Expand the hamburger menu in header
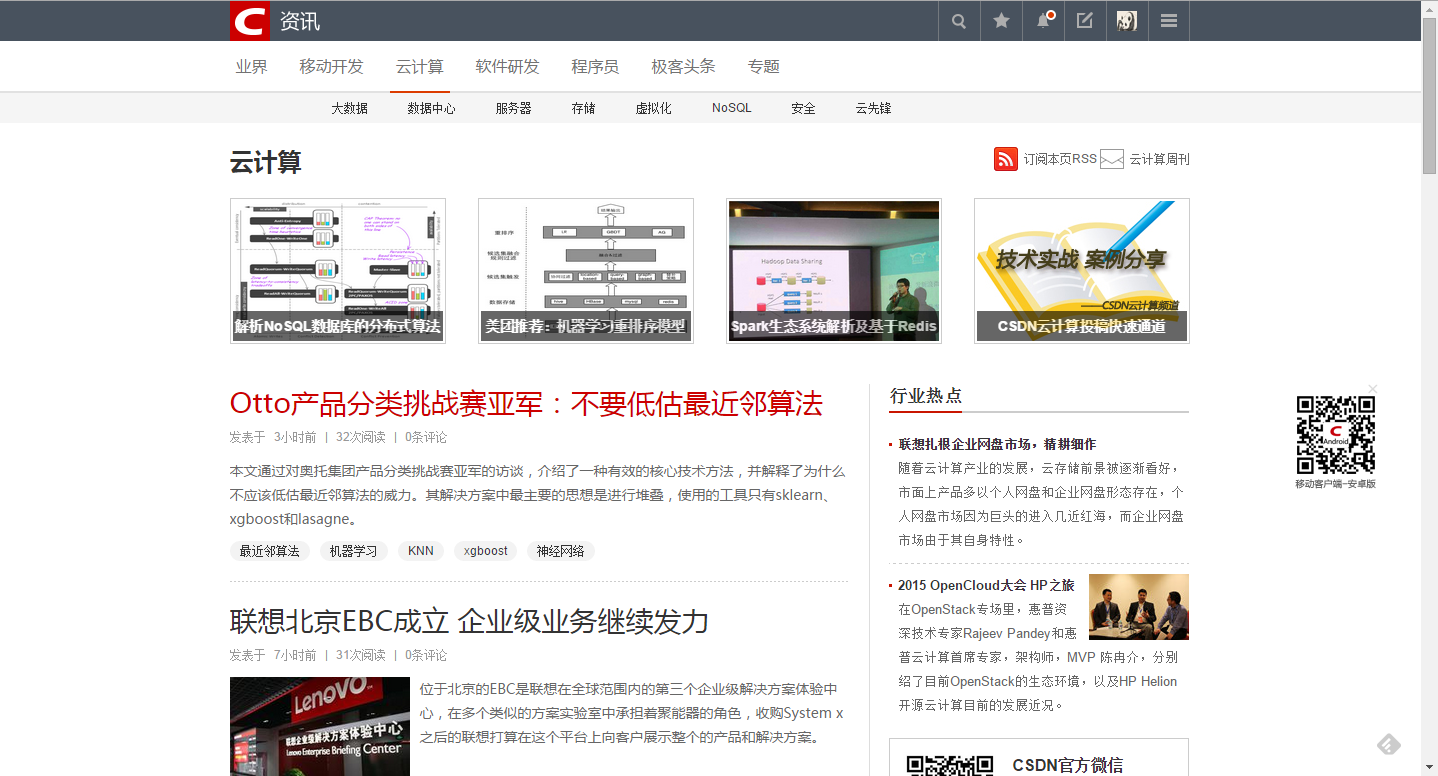The image size is (1438, 776). [1168, 21]
